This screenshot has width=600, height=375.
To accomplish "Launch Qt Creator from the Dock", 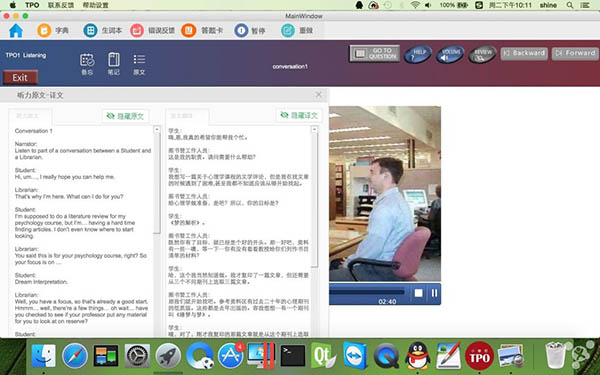I will coord(324,356).
